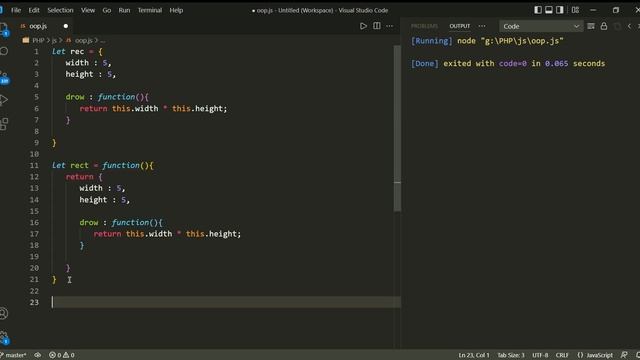Click 'rect' variable on line 11
The image size is (640, 360).
coord(79,165)
